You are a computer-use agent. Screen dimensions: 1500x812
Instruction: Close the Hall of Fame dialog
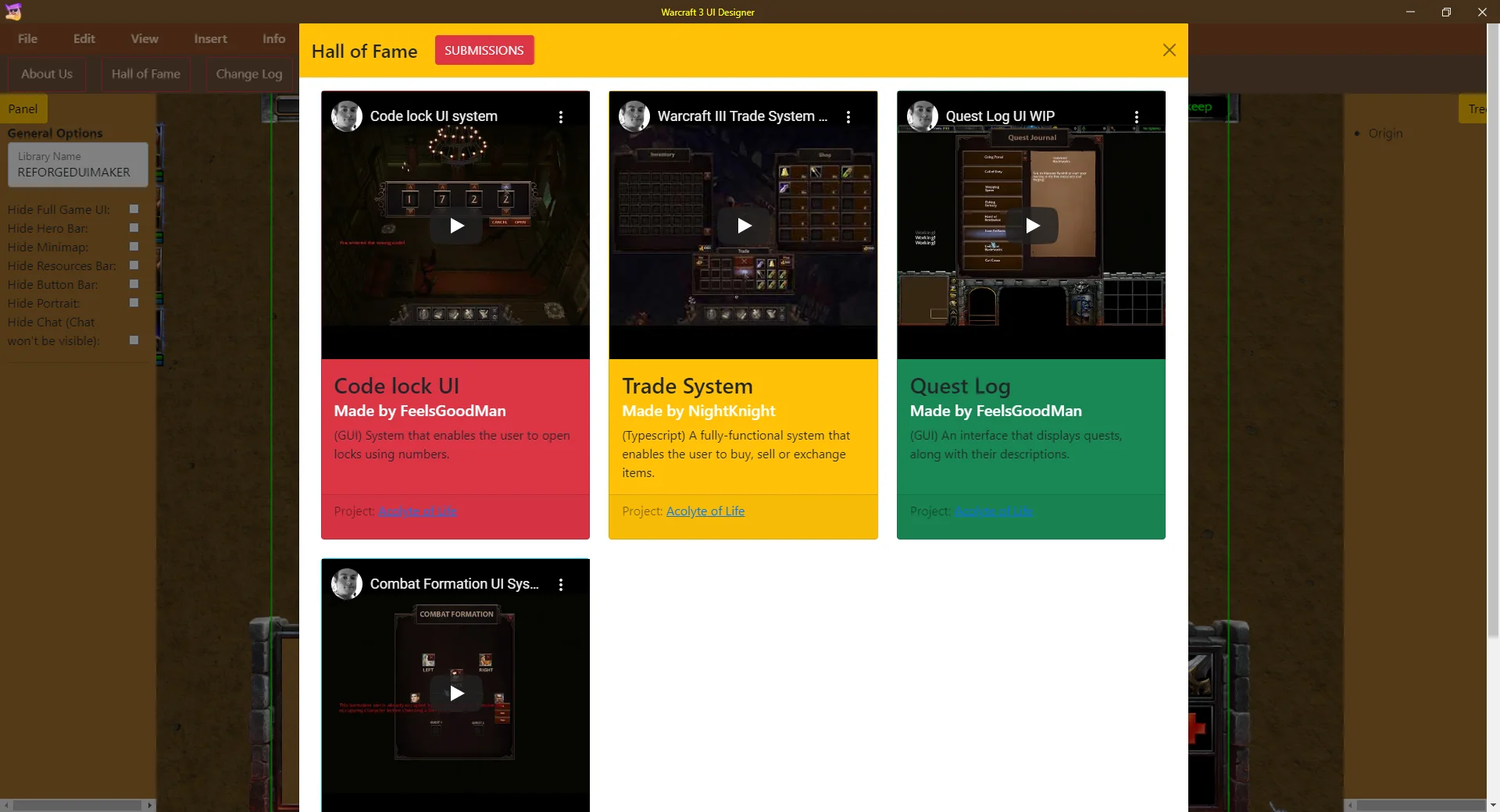click(1170, 50)
